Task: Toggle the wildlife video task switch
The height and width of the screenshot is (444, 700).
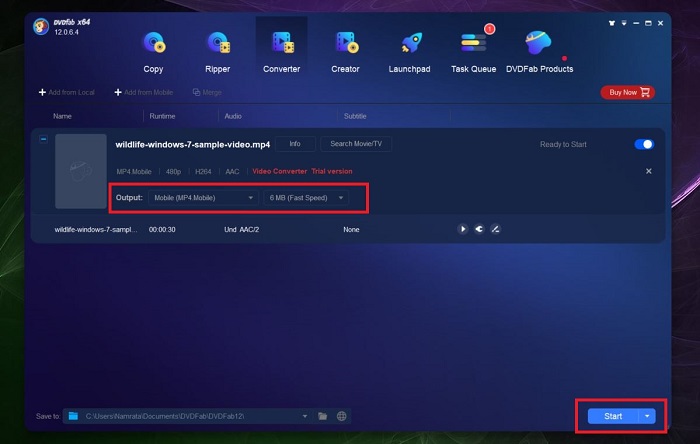Action: coord(644,144)
